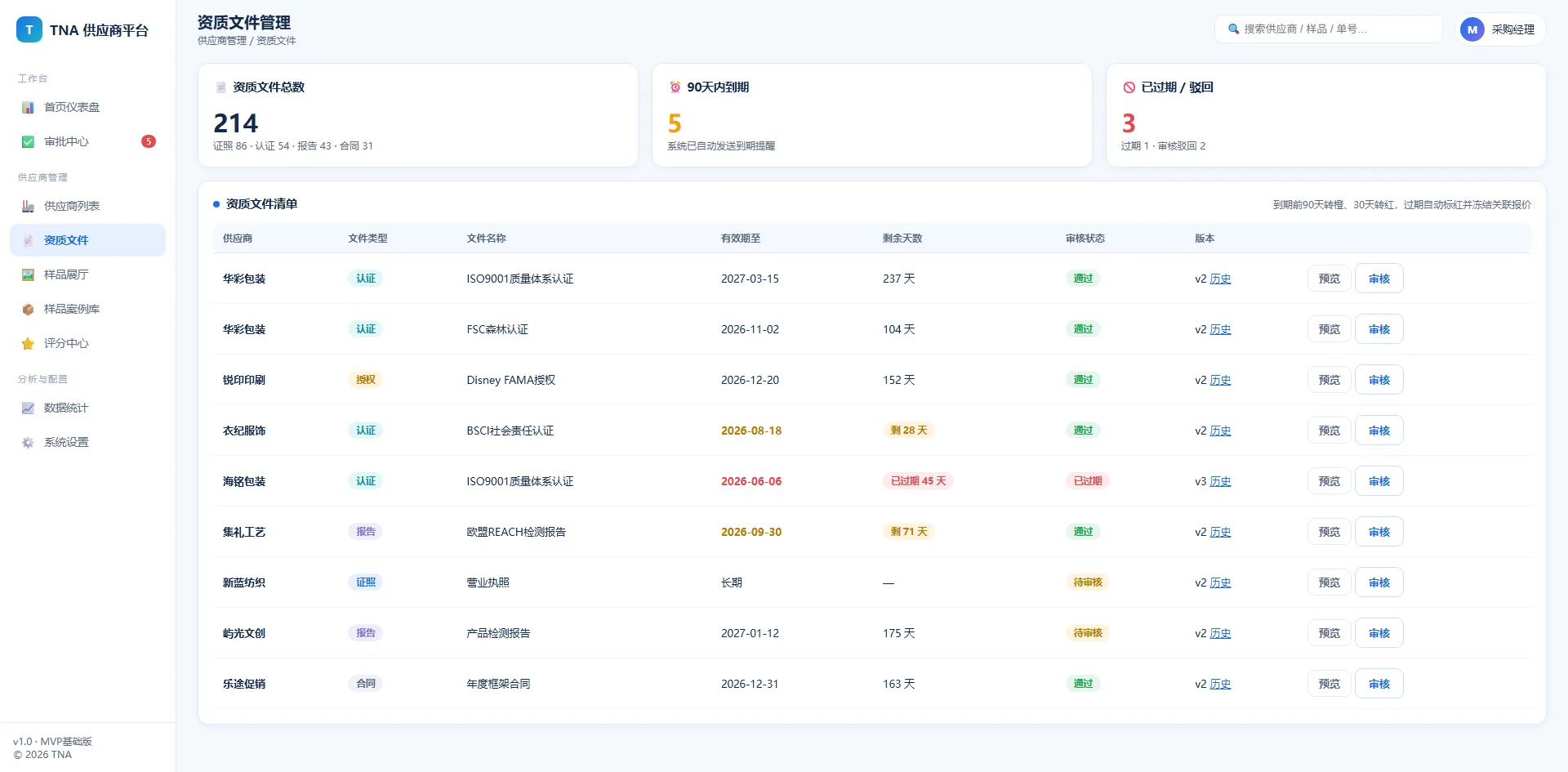
Task: Click the 审核状态 column header
Action: point(1085,239)
